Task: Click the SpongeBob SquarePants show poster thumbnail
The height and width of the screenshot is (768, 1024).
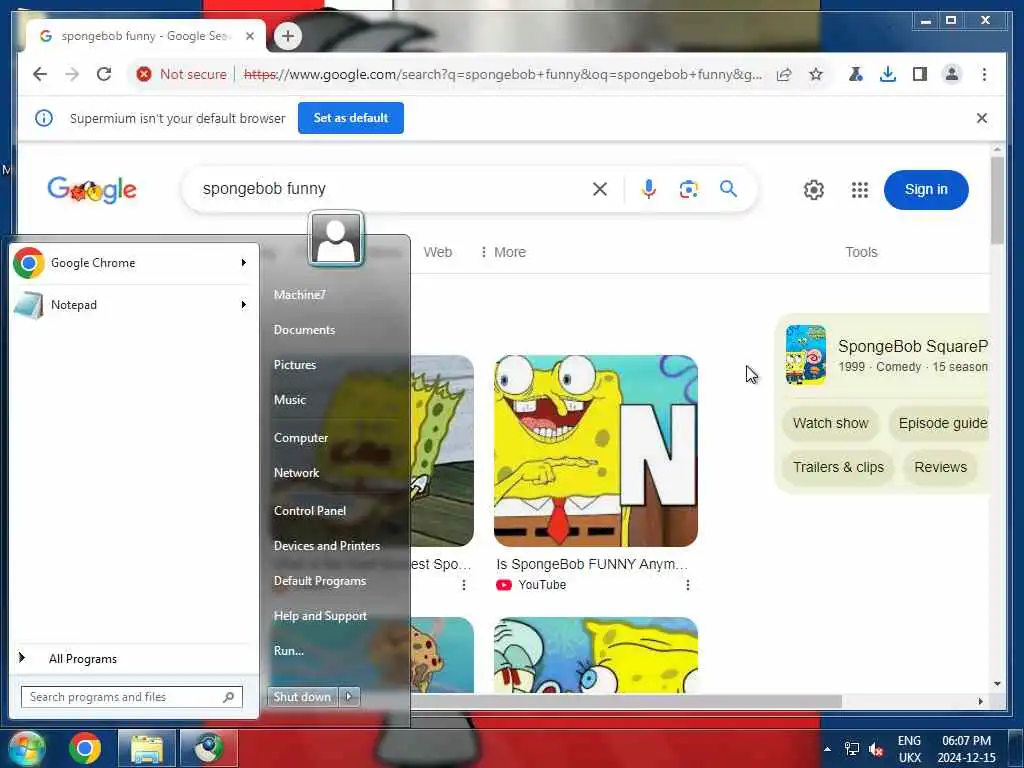Action: click(x=806, y=355)
